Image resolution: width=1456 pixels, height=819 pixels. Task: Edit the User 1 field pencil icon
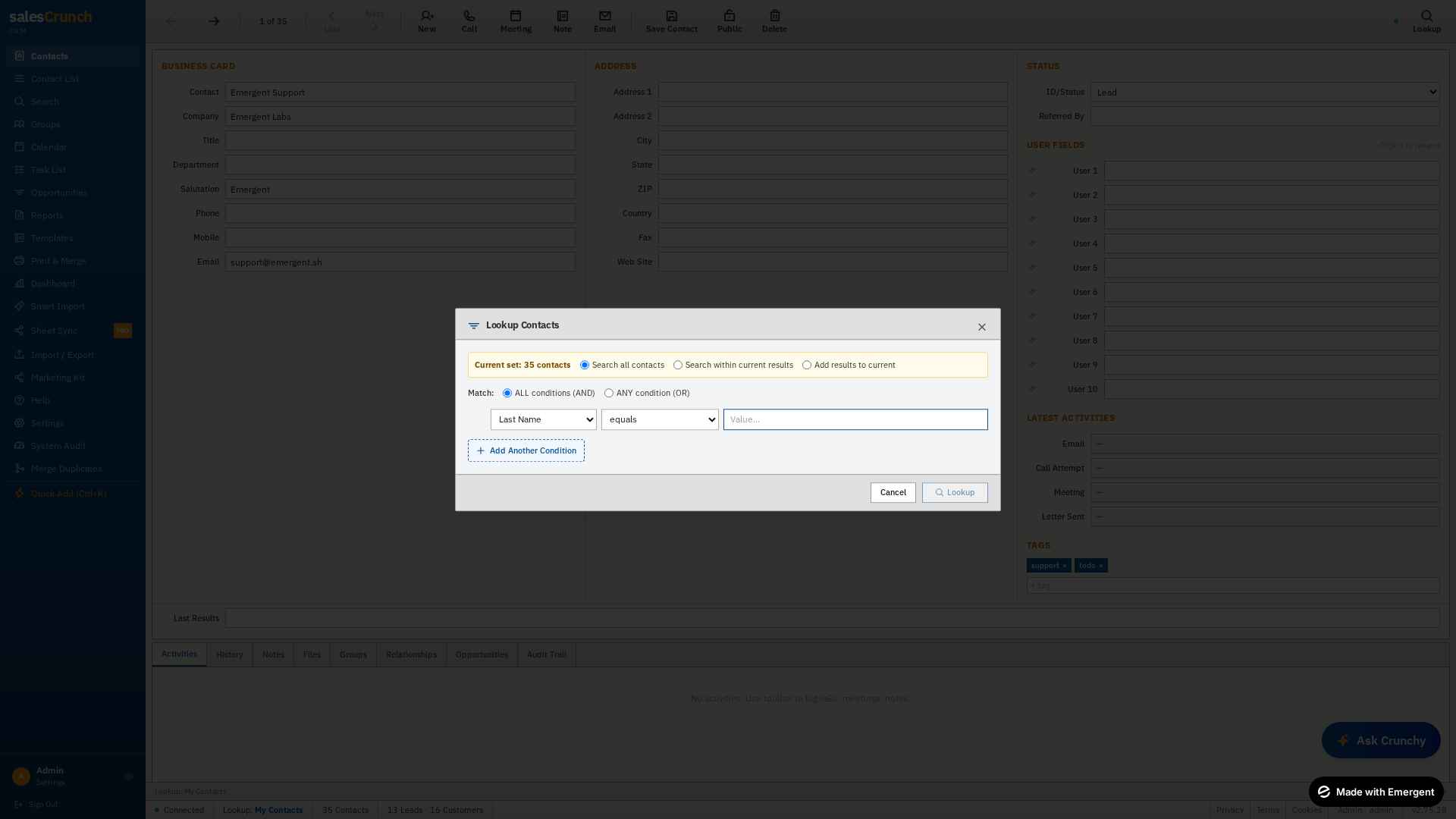pyautogui.click(x=1032, y=171)
